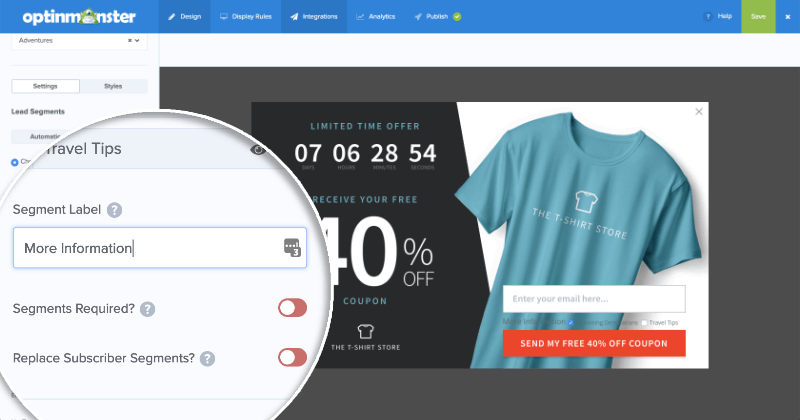This screenshot has height=420, width=800.
Task: Select the Limited Time Offer heading
Action: pos(365,126)
